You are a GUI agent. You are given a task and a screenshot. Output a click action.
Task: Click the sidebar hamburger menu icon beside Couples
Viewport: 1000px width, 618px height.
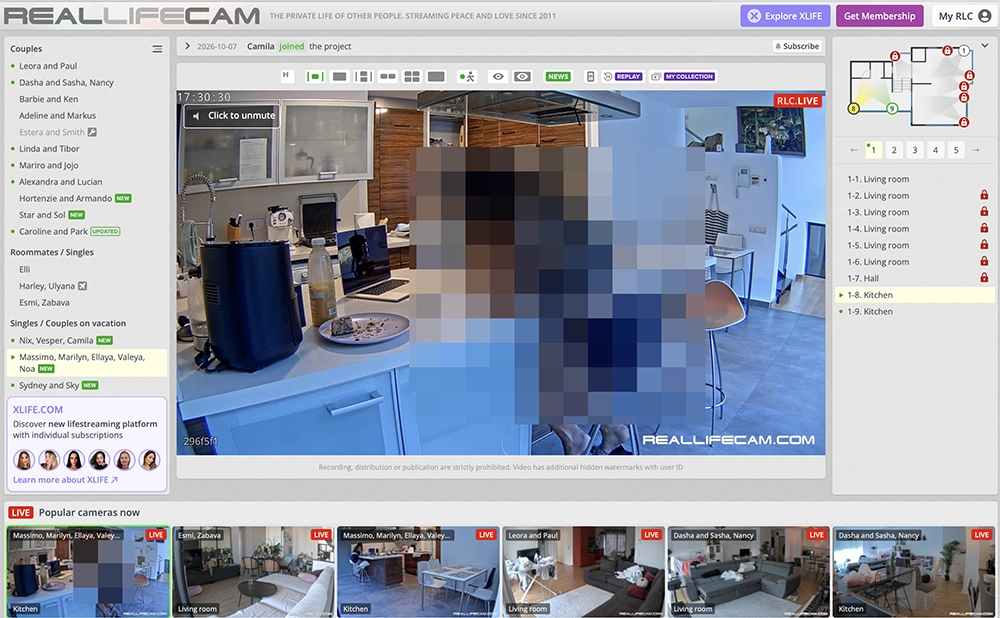pyautogui.click(x=157, y=49)
